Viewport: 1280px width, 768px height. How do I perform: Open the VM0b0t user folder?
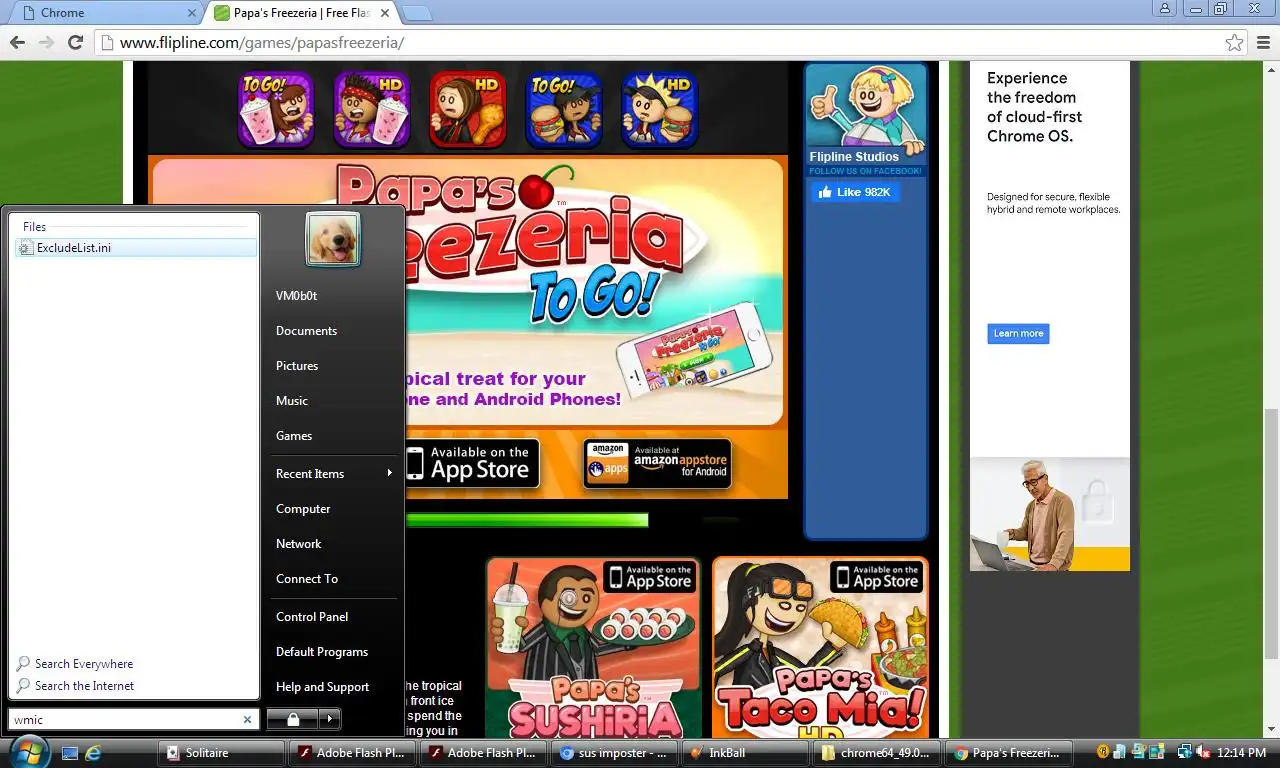click(x=296, y=296)
